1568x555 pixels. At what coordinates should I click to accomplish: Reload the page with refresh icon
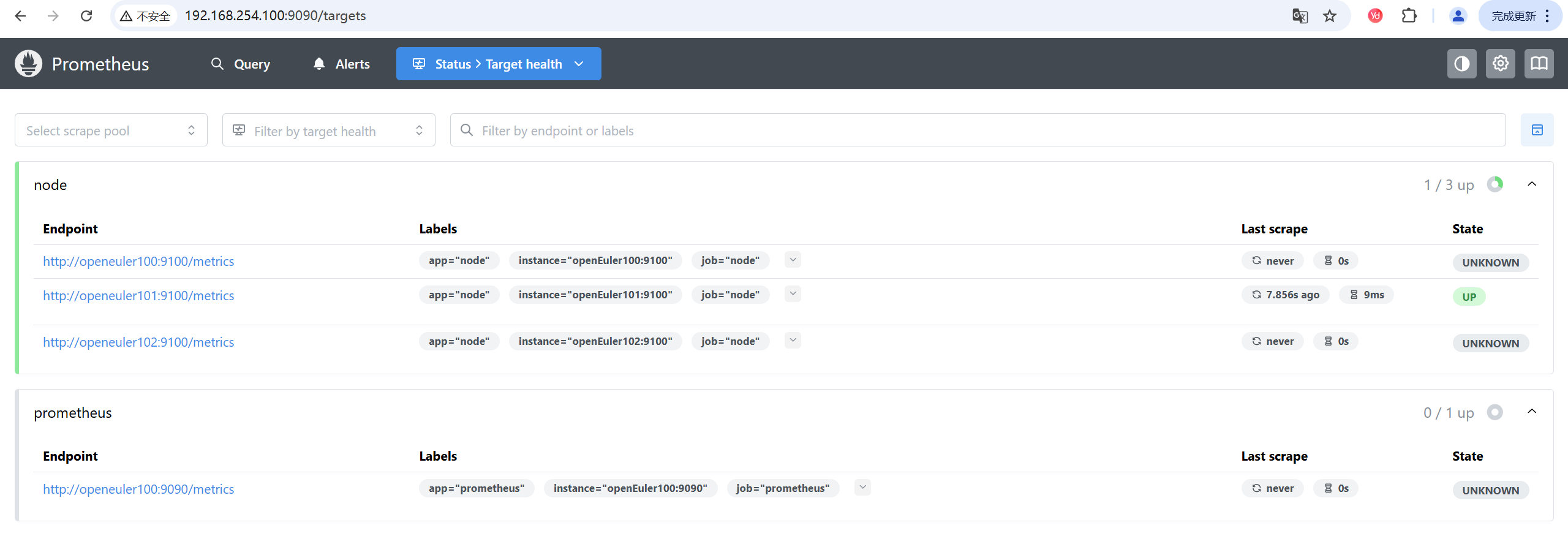(86, 16)
